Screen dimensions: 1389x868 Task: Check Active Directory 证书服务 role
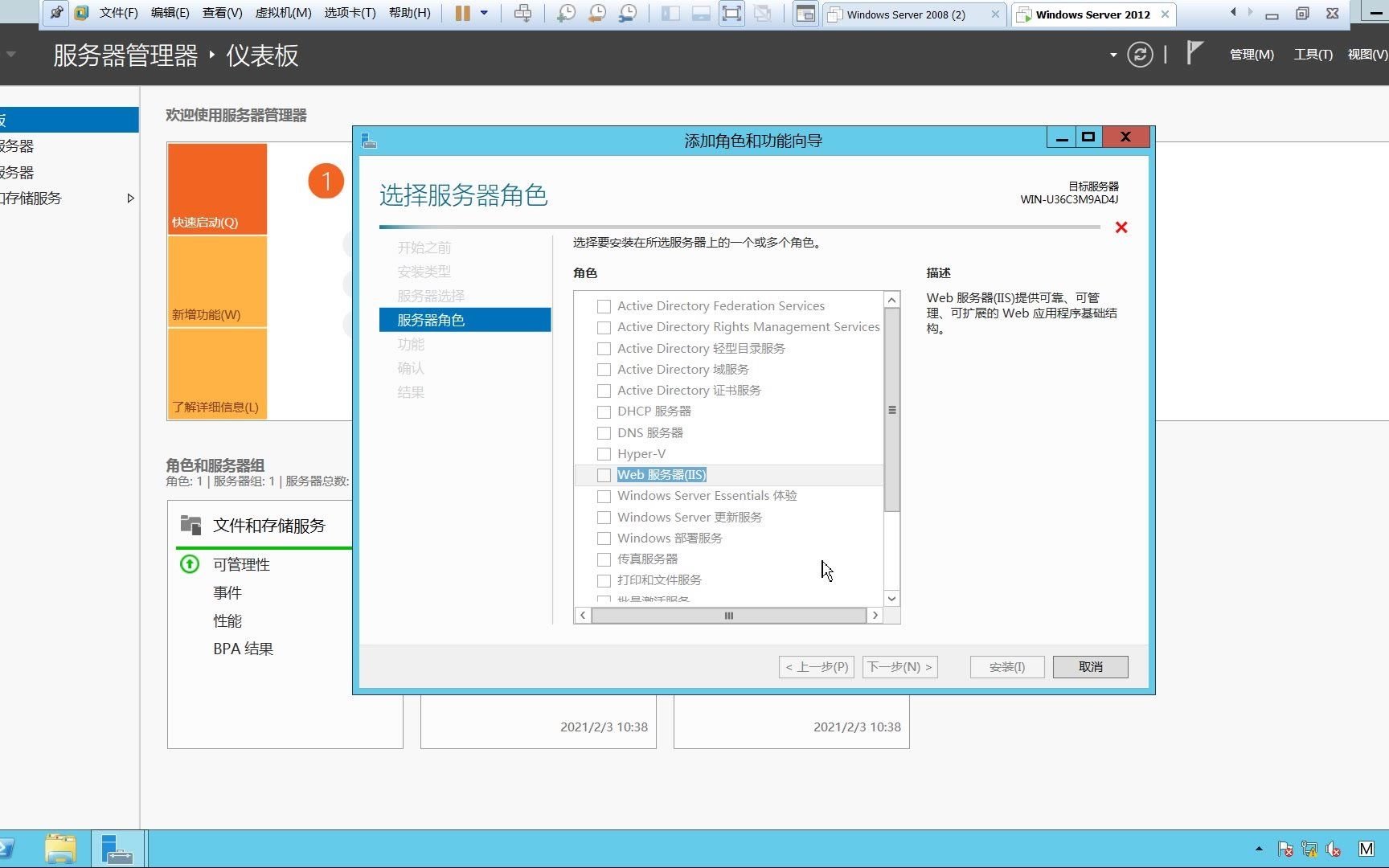pos(604,391)
